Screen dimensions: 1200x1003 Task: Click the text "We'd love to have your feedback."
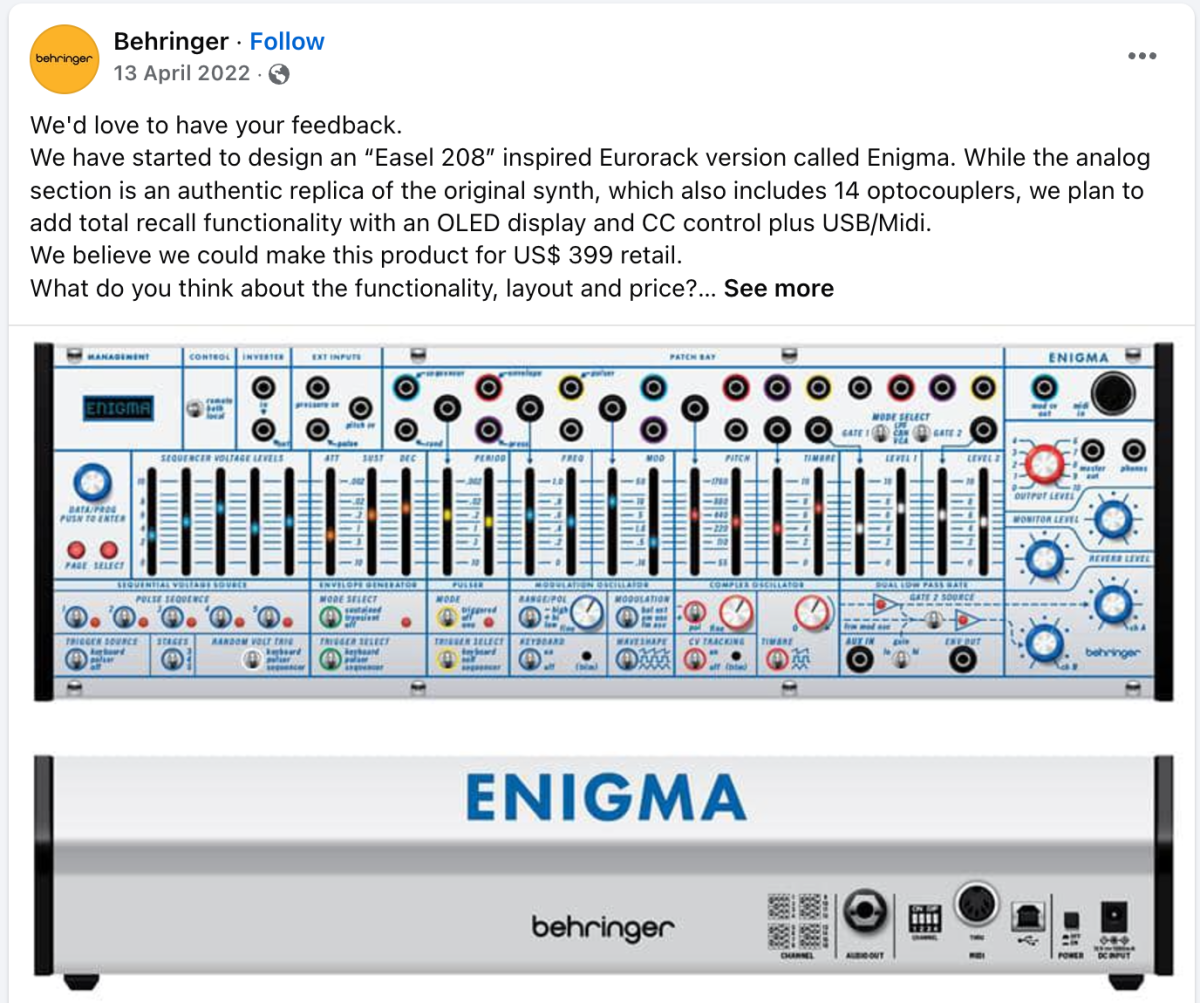coord(215,127)
